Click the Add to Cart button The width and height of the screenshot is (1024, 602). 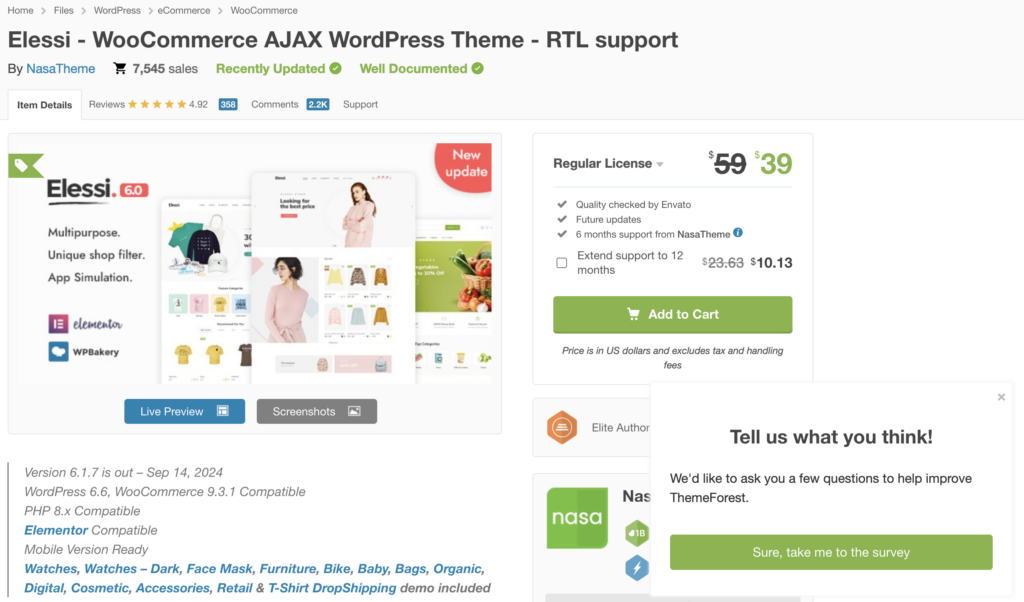pyautogui.click(x=673, y=315)
